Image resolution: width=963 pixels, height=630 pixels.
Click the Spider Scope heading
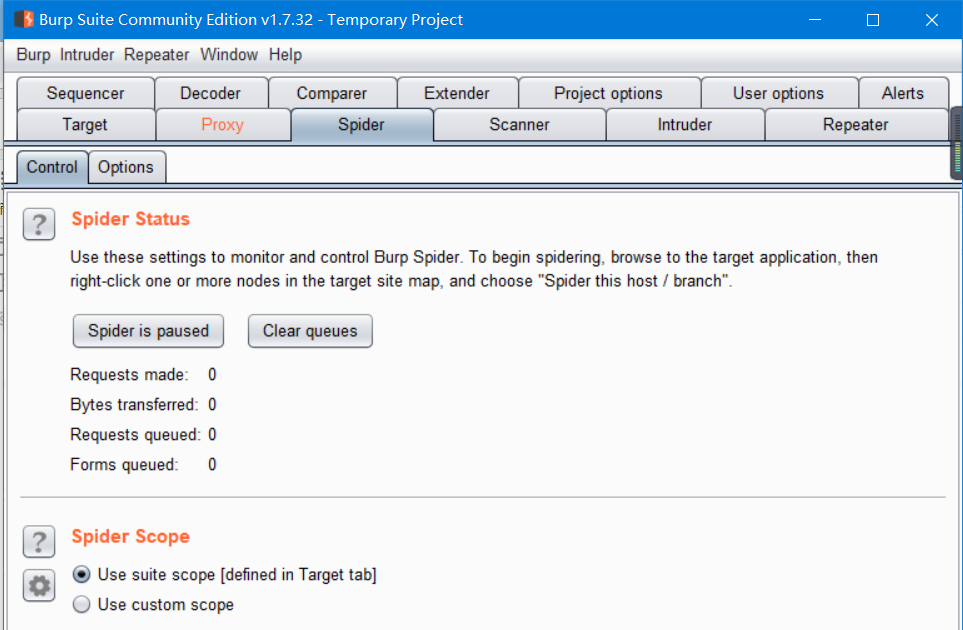[130, 537]
